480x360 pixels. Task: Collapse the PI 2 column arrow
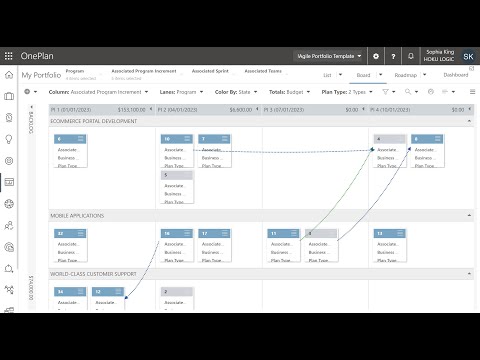click(257, 109)
